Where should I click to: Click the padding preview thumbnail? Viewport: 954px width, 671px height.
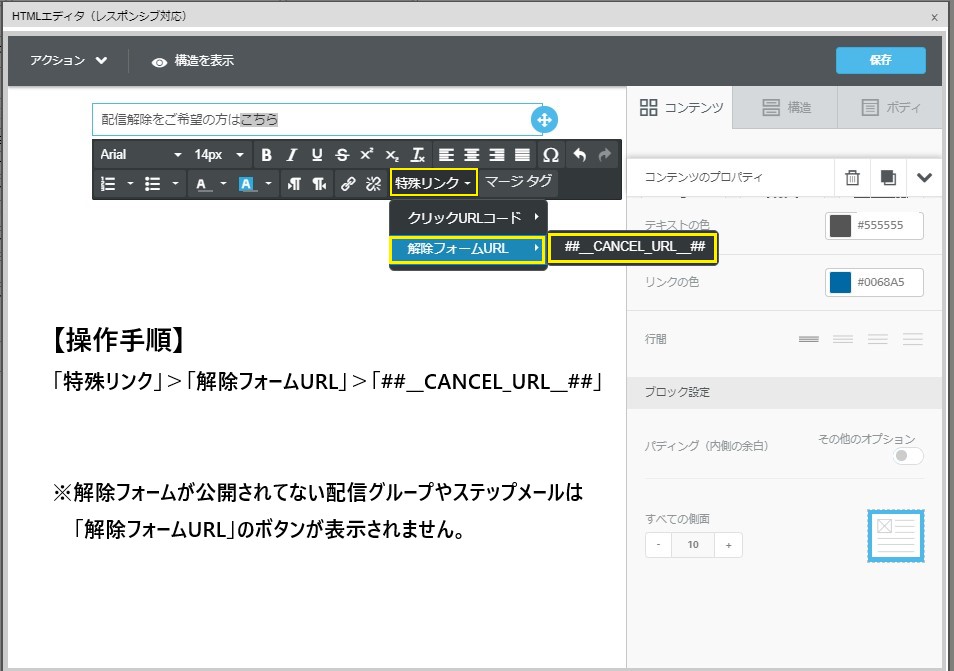(x=896, y=536)
